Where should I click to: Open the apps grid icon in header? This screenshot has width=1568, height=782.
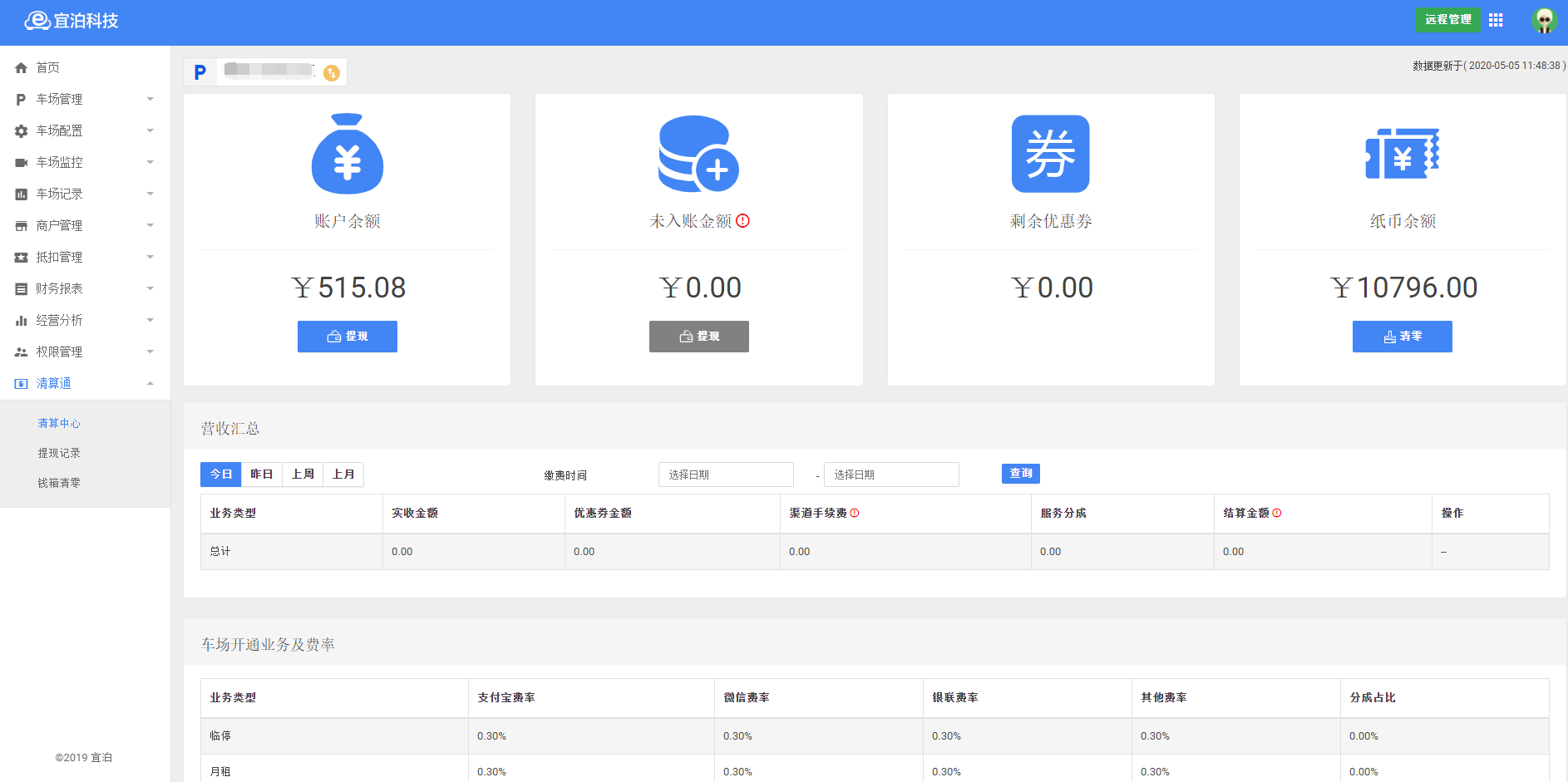[x=1496, y=20]
